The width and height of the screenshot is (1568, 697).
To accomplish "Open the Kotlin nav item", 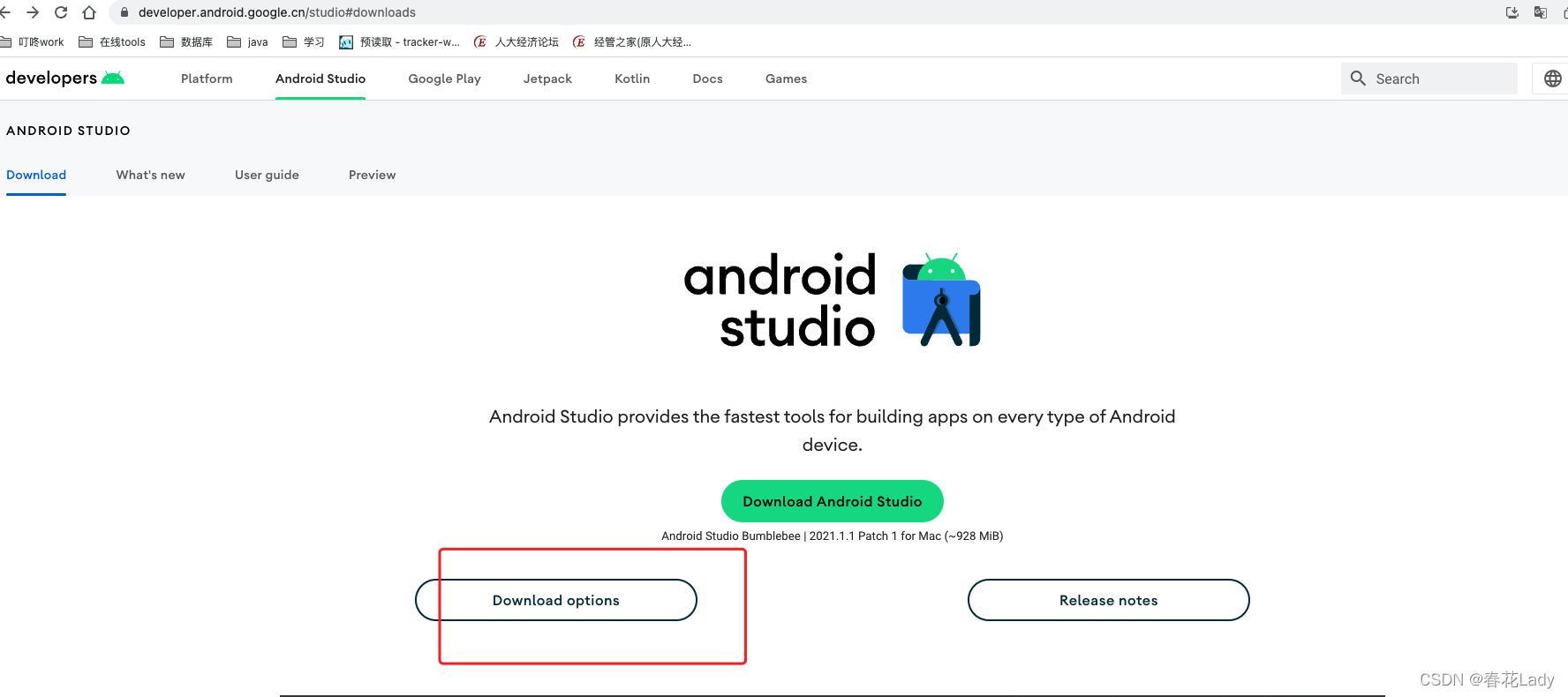I will pyautogui.click(x=632, y=79).
